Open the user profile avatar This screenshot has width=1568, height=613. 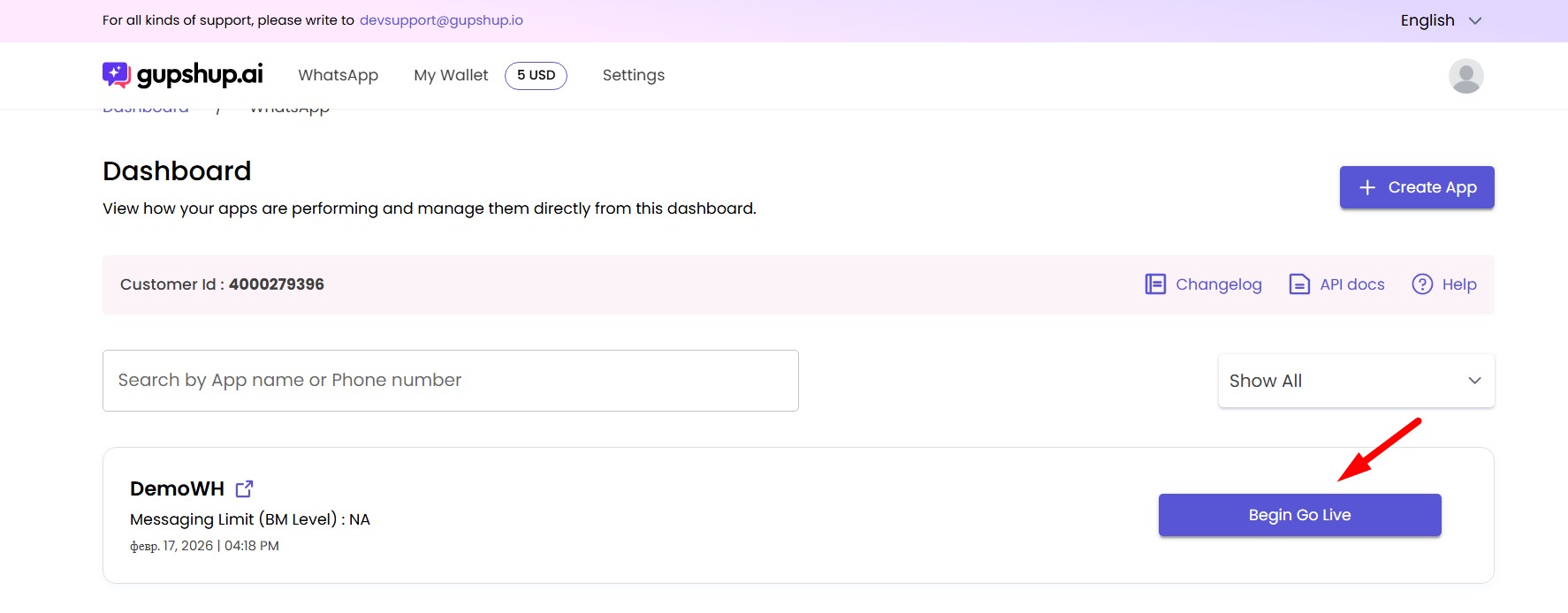pyautogui.click(x=1465, y=76)
